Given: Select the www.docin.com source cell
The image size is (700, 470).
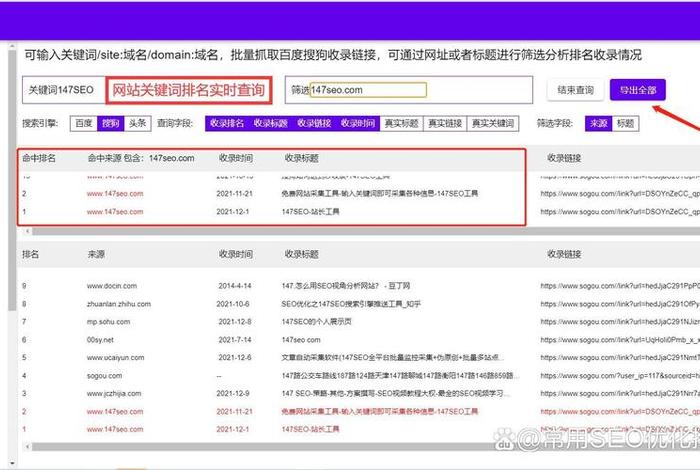Looking at the screenshot, I should pyautogui.click(x=112, y=286).
